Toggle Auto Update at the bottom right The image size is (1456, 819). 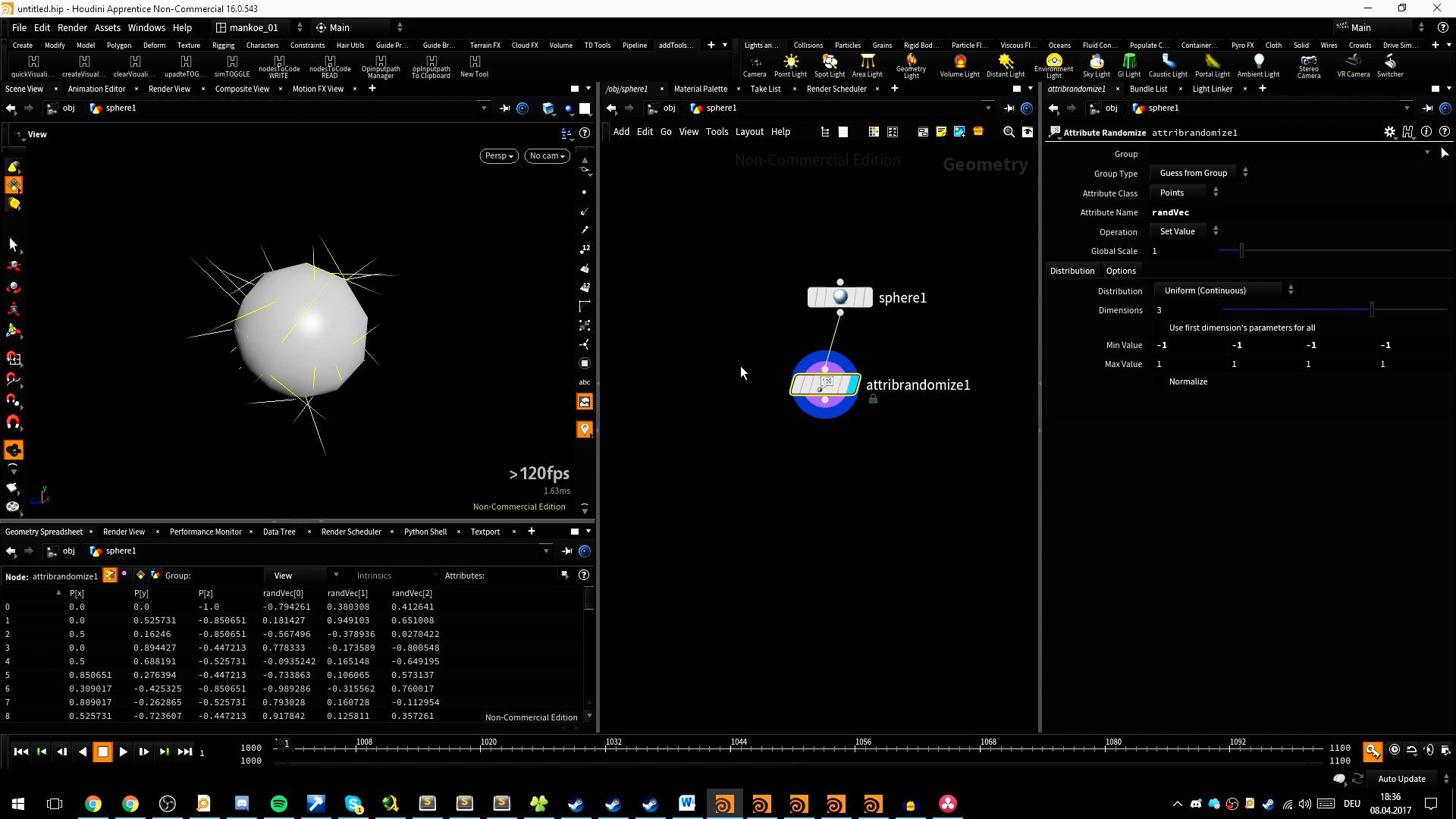(x=1401, y=778)
